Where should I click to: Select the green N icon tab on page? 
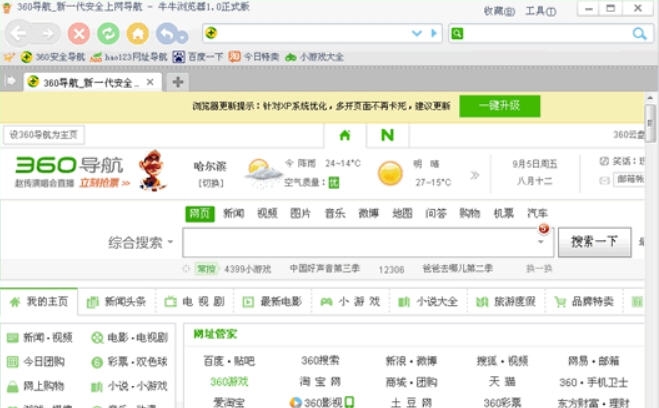(387, 135)
